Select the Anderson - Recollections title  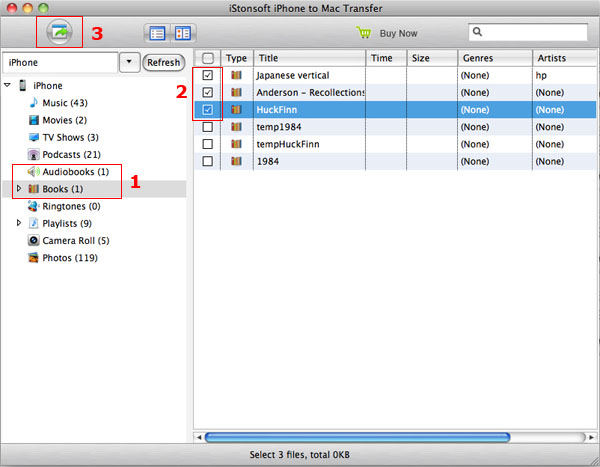310,93
